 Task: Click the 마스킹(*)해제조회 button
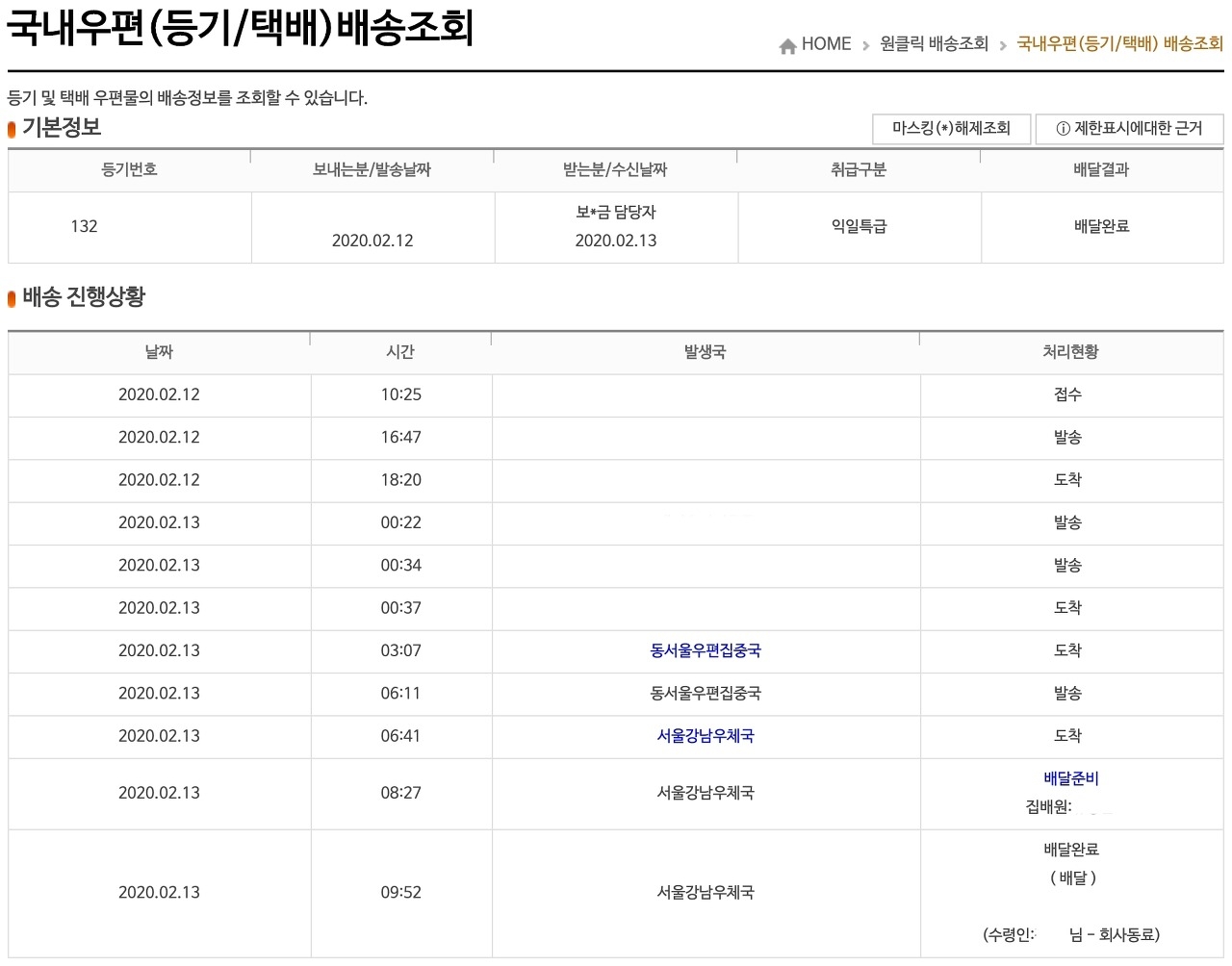coord(951,129)
